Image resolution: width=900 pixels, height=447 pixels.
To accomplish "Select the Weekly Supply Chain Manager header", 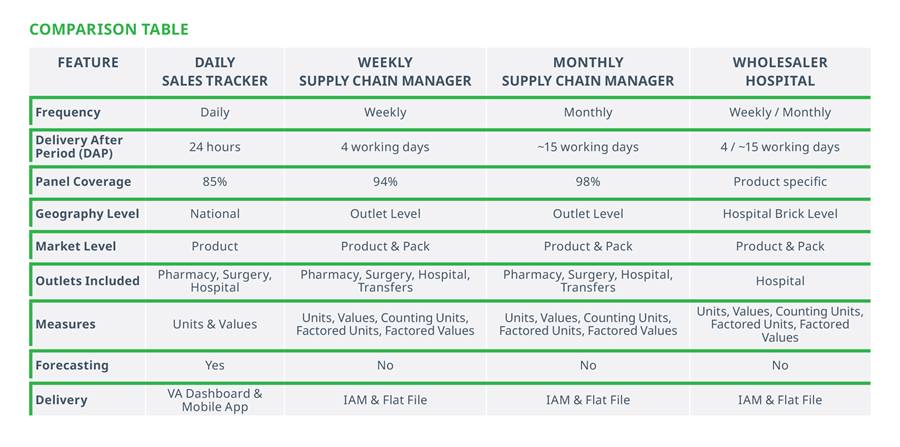I will tap(385, 72).
